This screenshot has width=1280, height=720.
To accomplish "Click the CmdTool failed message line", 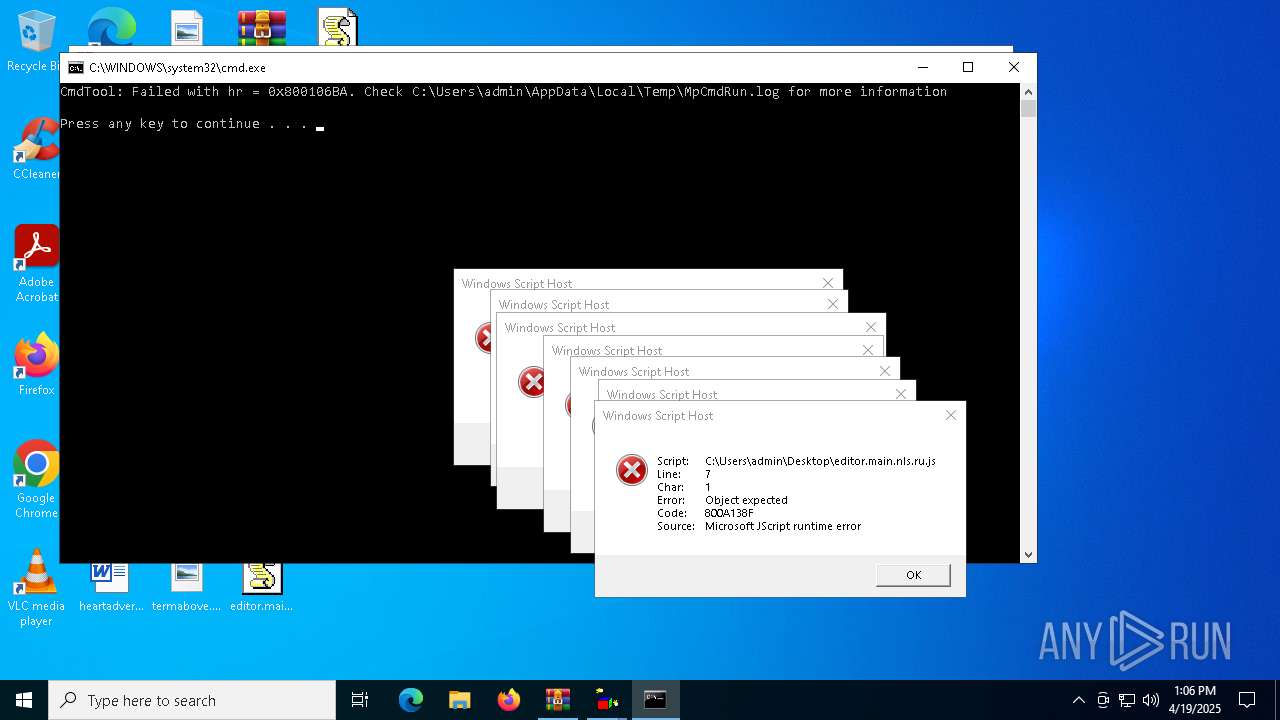I will [503, 92].
